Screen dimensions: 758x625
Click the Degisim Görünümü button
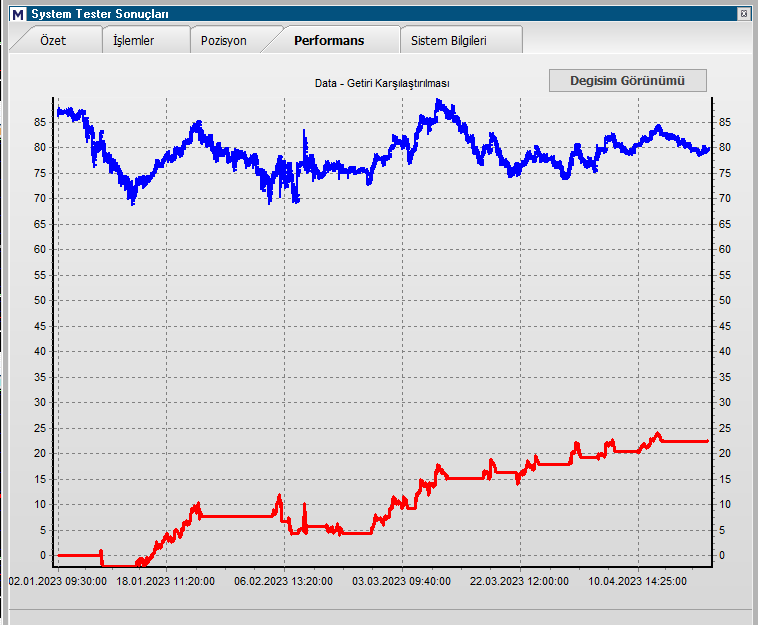(627, 81)
